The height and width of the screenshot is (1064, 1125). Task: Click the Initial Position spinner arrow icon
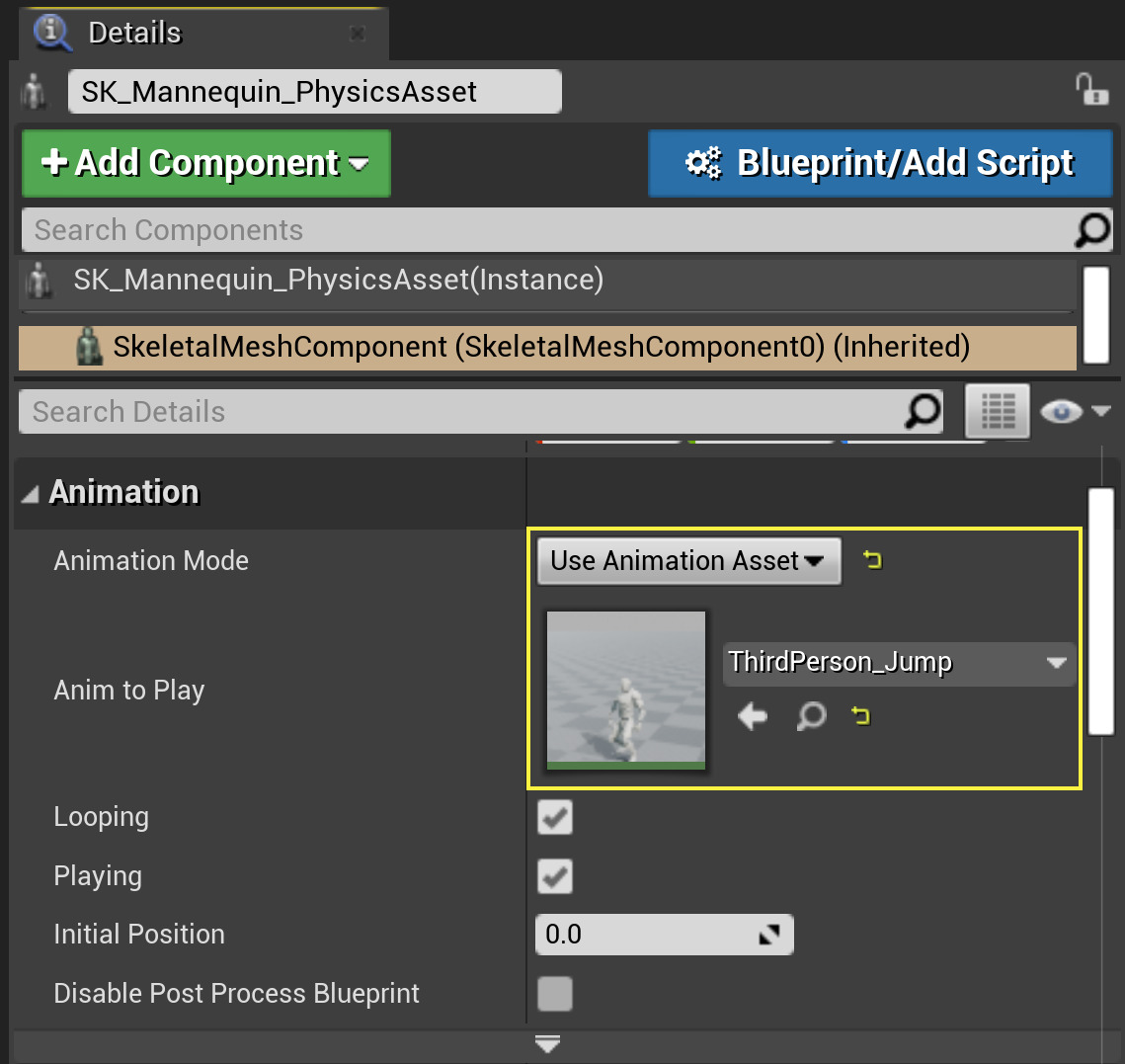769,935
